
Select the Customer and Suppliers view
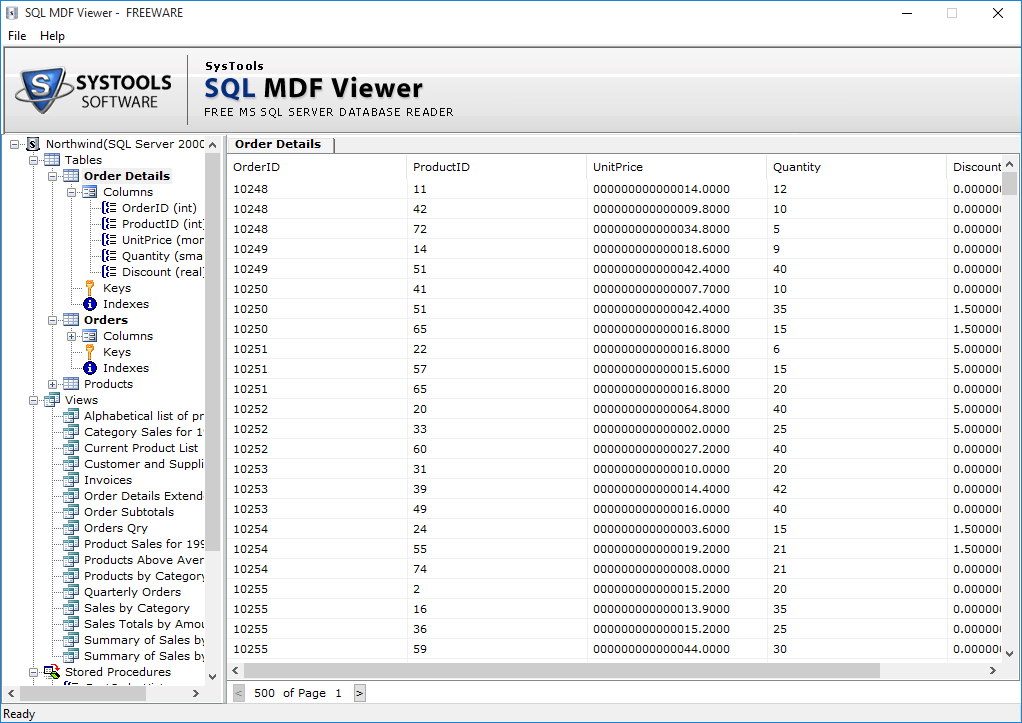(143, 464)
